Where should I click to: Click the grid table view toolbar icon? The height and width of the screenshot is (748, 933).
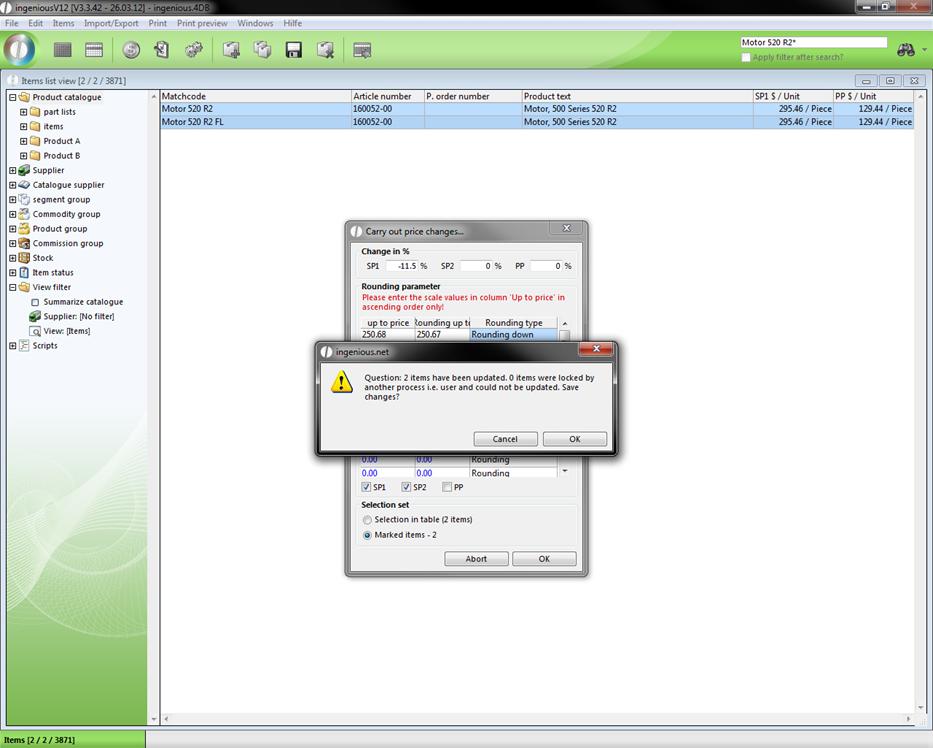[x=63, y=50]
